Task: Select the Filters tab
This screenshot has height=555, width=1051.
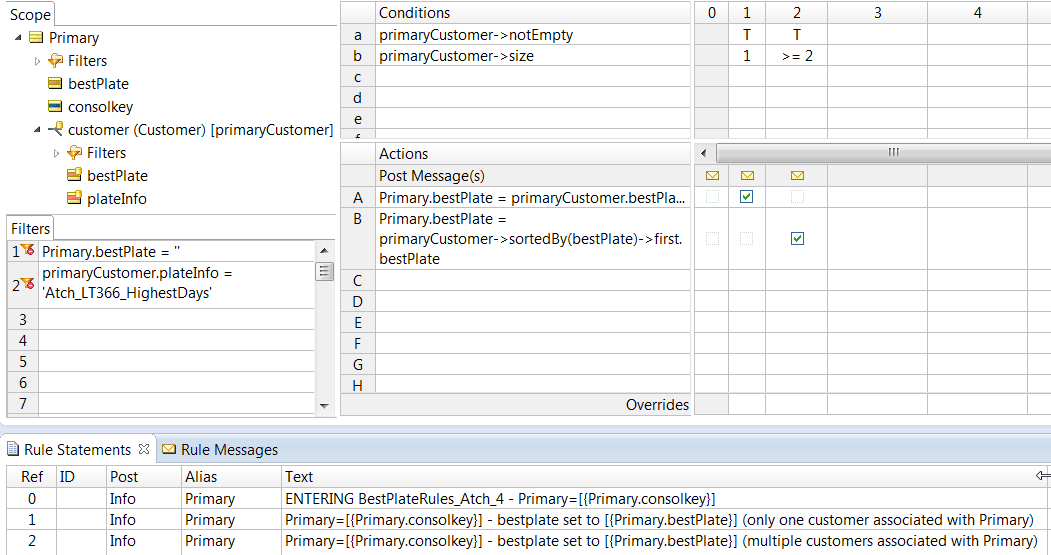Action: tap(30, 229)
